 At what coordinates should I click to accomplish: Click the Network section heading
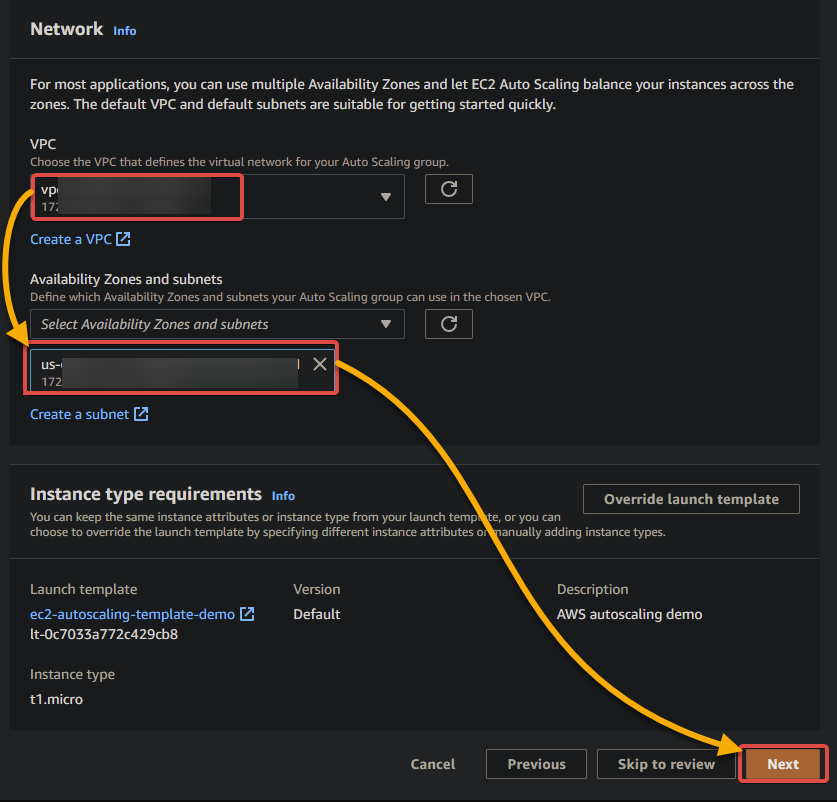point(67,29)
